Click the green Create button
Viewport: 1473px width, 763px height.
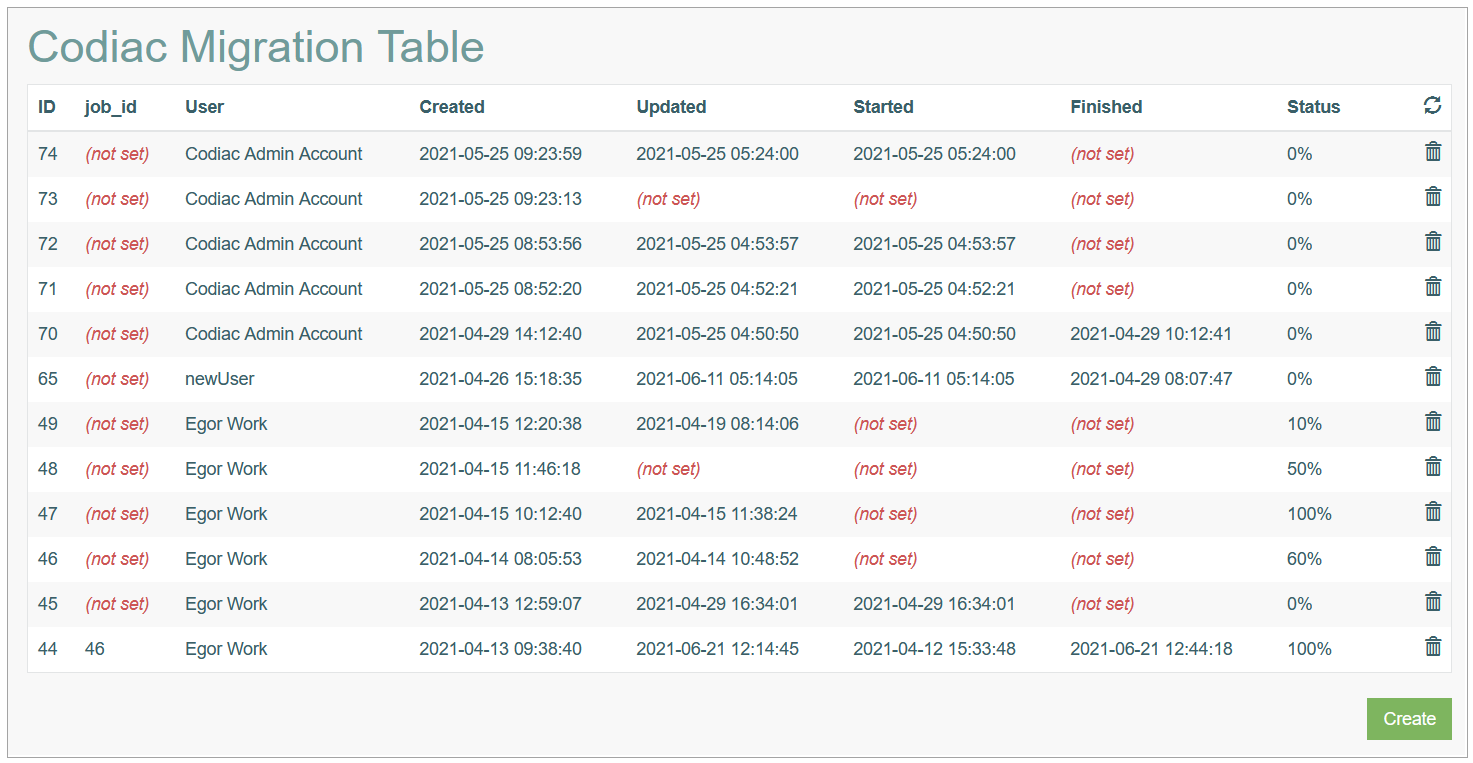(x=1409, y=719)
